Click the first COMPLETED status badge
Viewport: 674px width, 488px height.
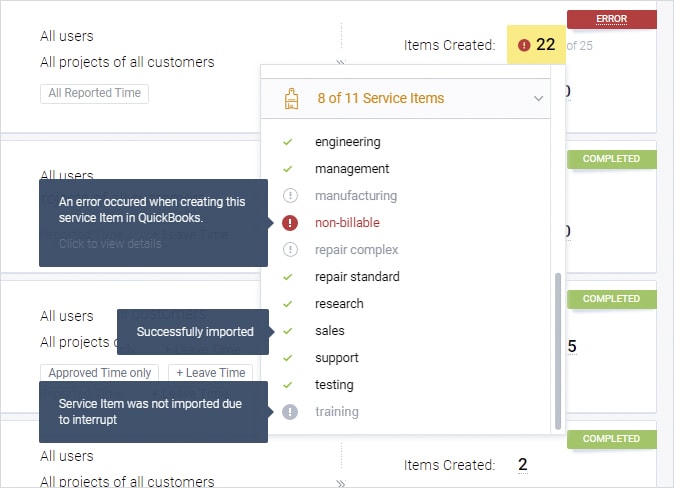[611, 159]
